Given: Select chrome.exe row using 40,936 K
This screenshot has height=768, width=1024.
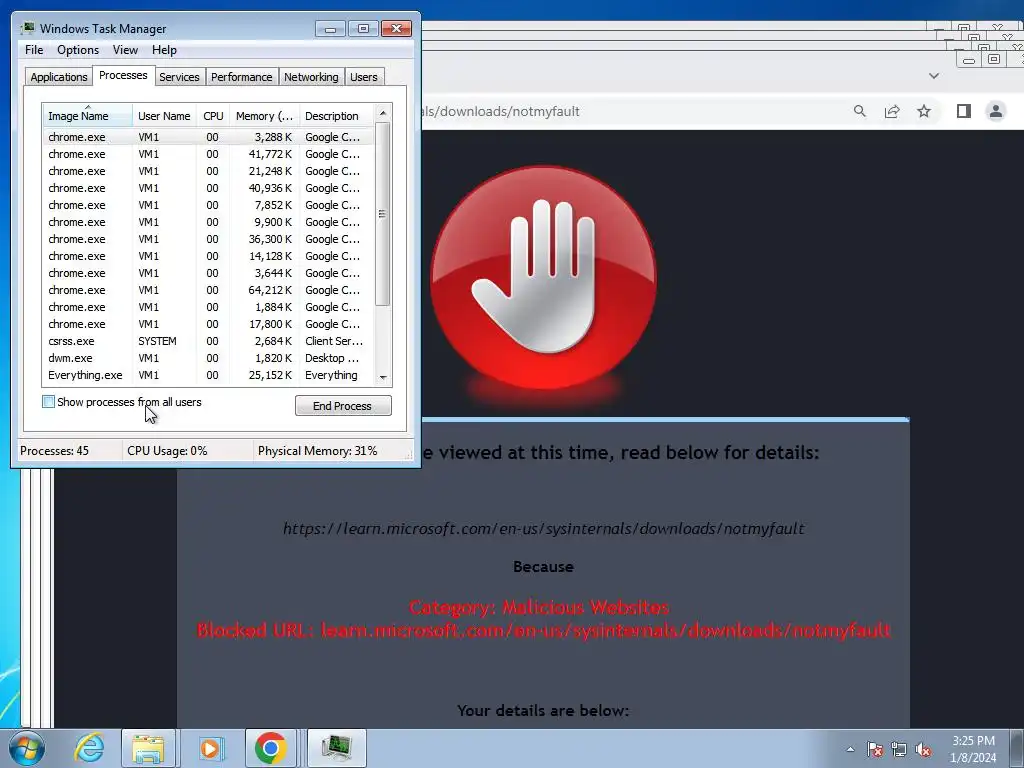Looking at the screenshot, I should pos(209,188).
